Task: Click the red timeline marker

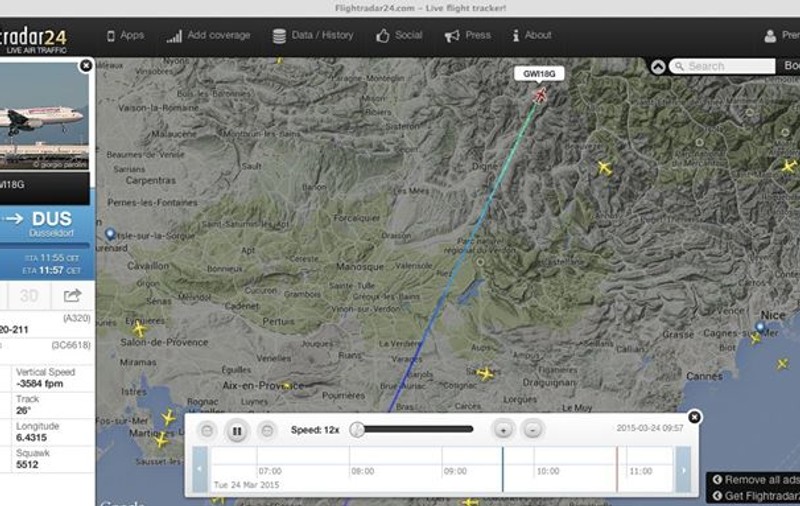Action: (617, 469)
